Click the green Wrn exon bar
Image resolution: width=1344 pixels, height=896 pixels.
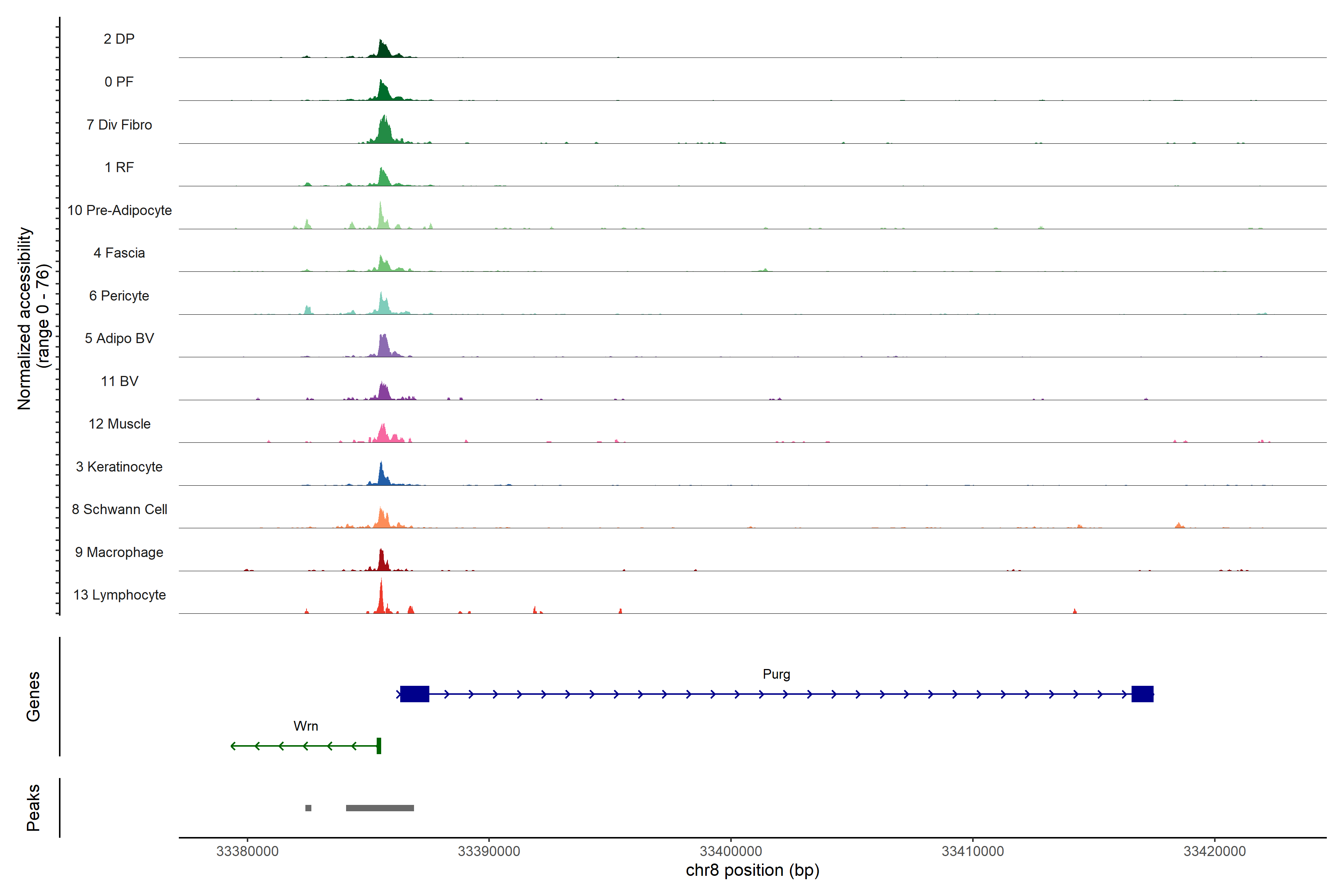[379, 746]
